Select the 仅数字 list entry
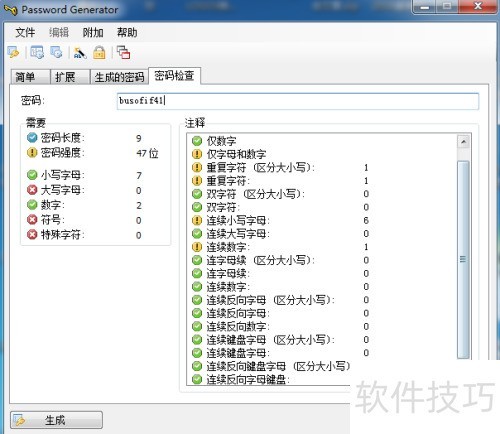 coord(221,141)
